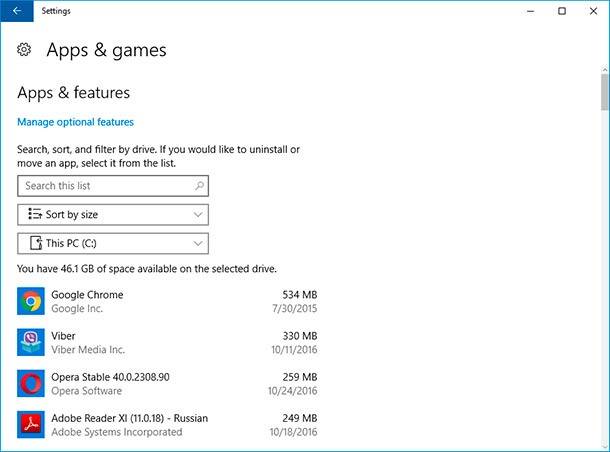Click the Opera Stable app icon
Screen dimensions: 610x452
point(31,384)
